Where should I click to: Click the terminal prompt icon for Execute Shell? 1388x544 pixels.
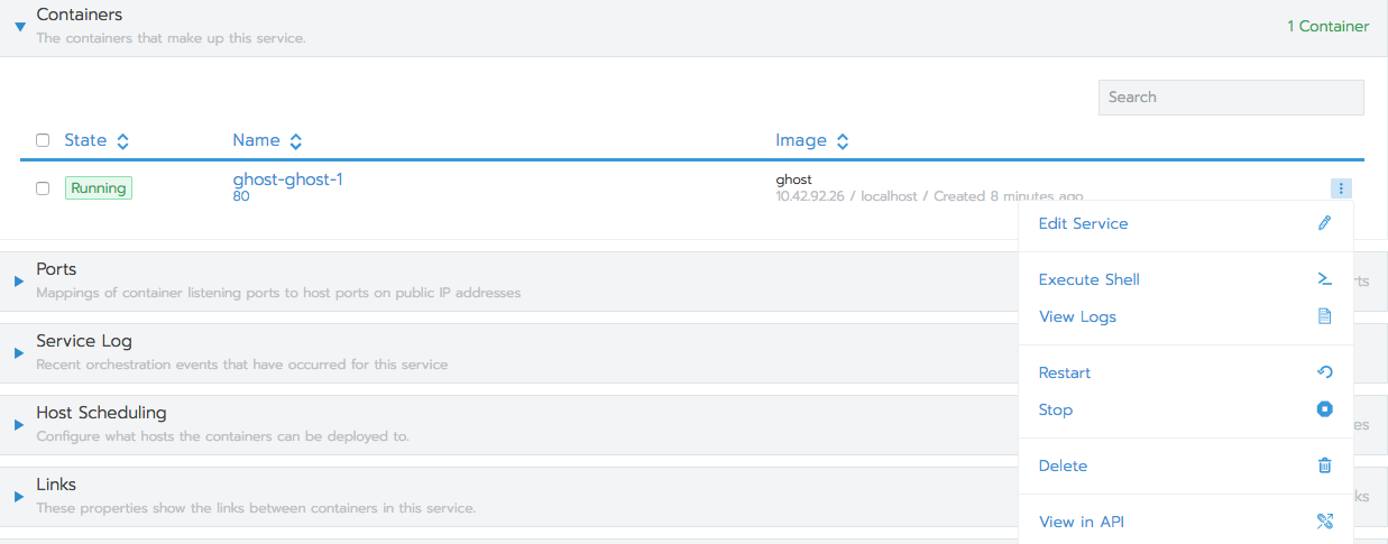(1324, 279)
